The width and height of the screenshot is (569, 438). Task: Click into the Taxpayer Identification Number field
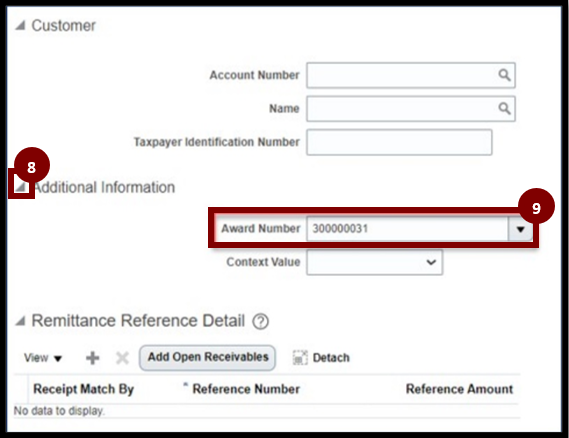tap(399, 142)
